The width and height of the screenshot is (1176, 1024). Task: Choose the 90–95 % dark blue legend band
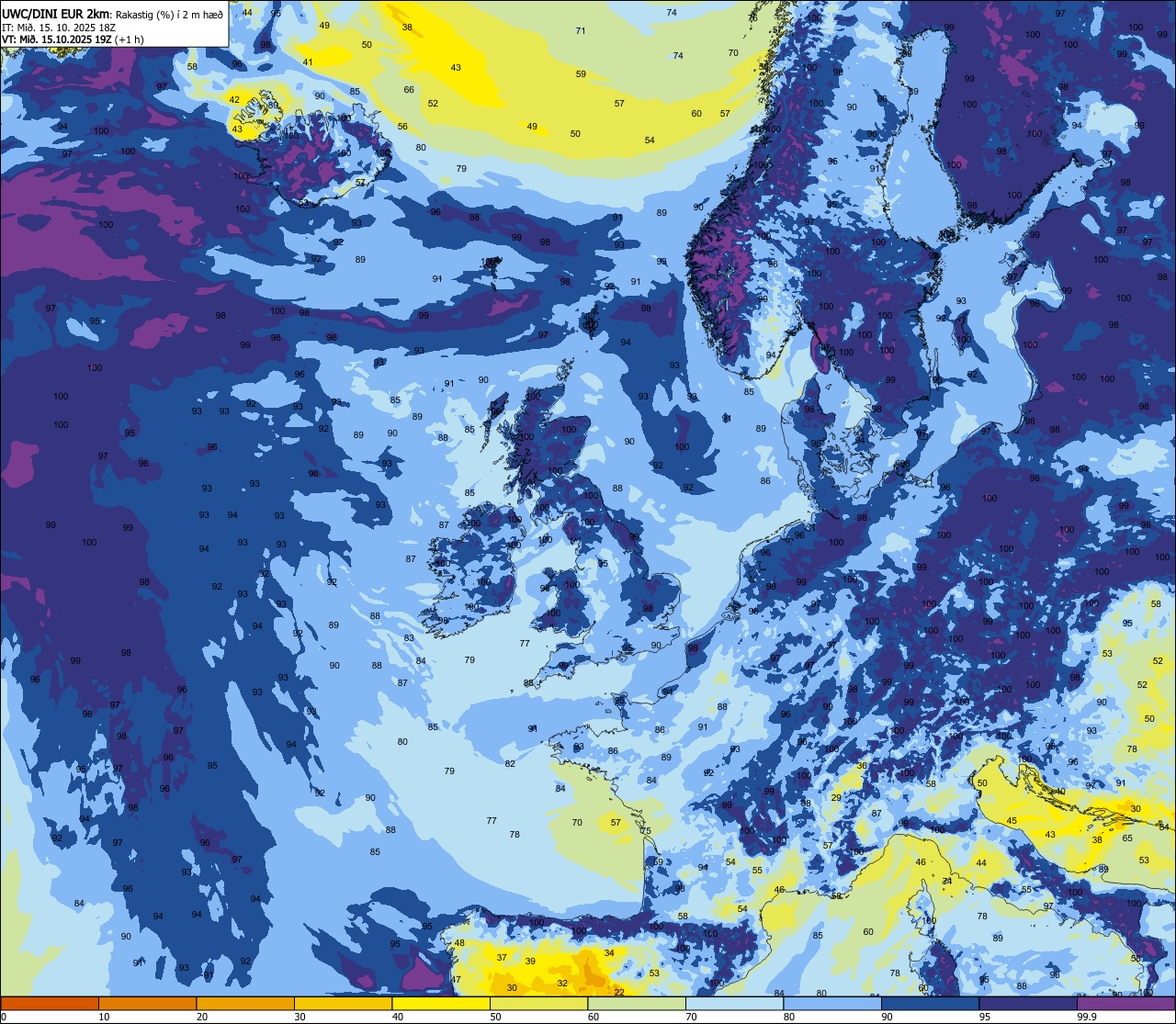click(x=930, y=1003)
